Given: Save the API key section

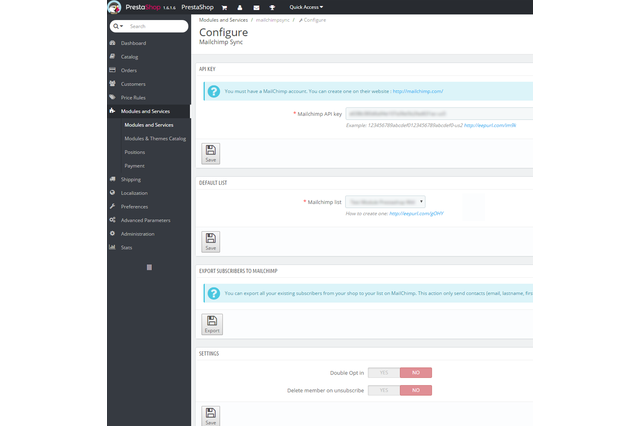Looking at the screenshot, I should (x=211, y=154).
